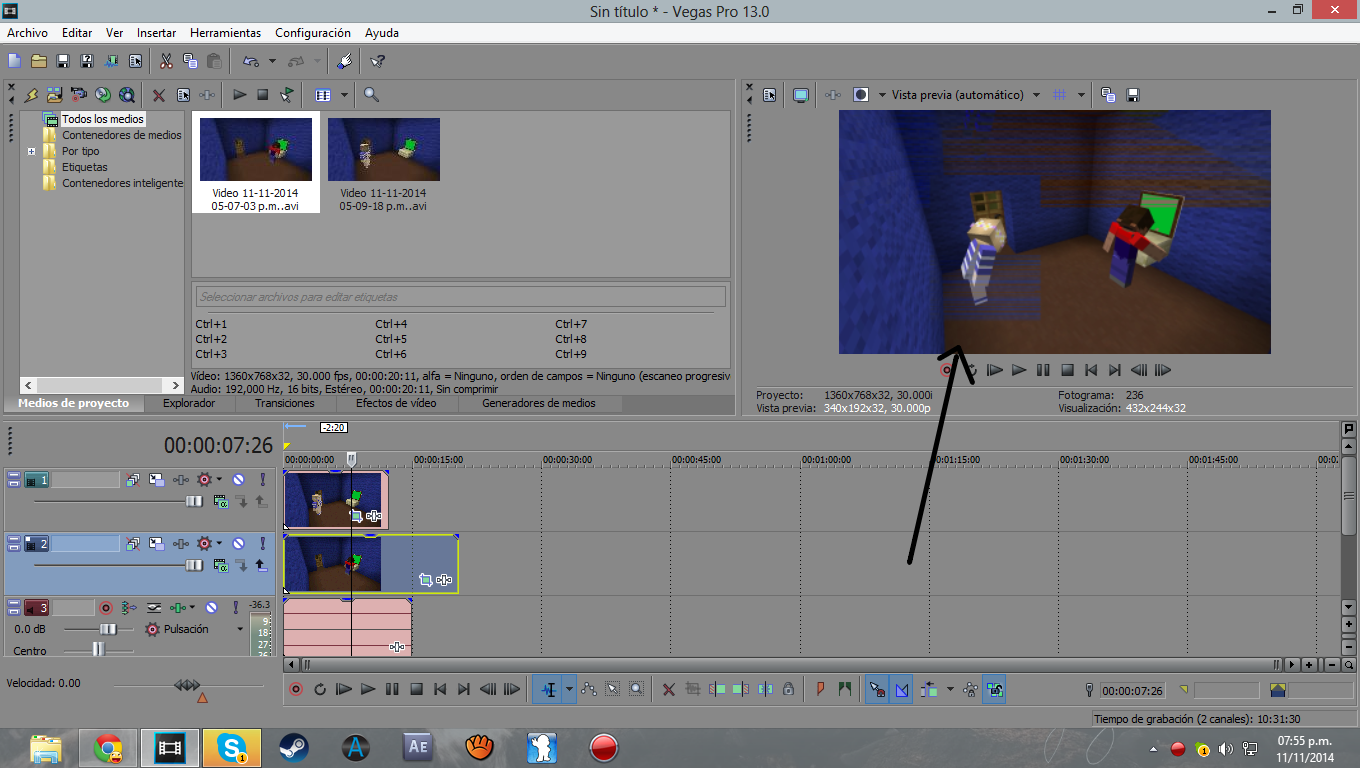Toggle Enable Snapping in the timeline toolbar

tap(877, 689)
